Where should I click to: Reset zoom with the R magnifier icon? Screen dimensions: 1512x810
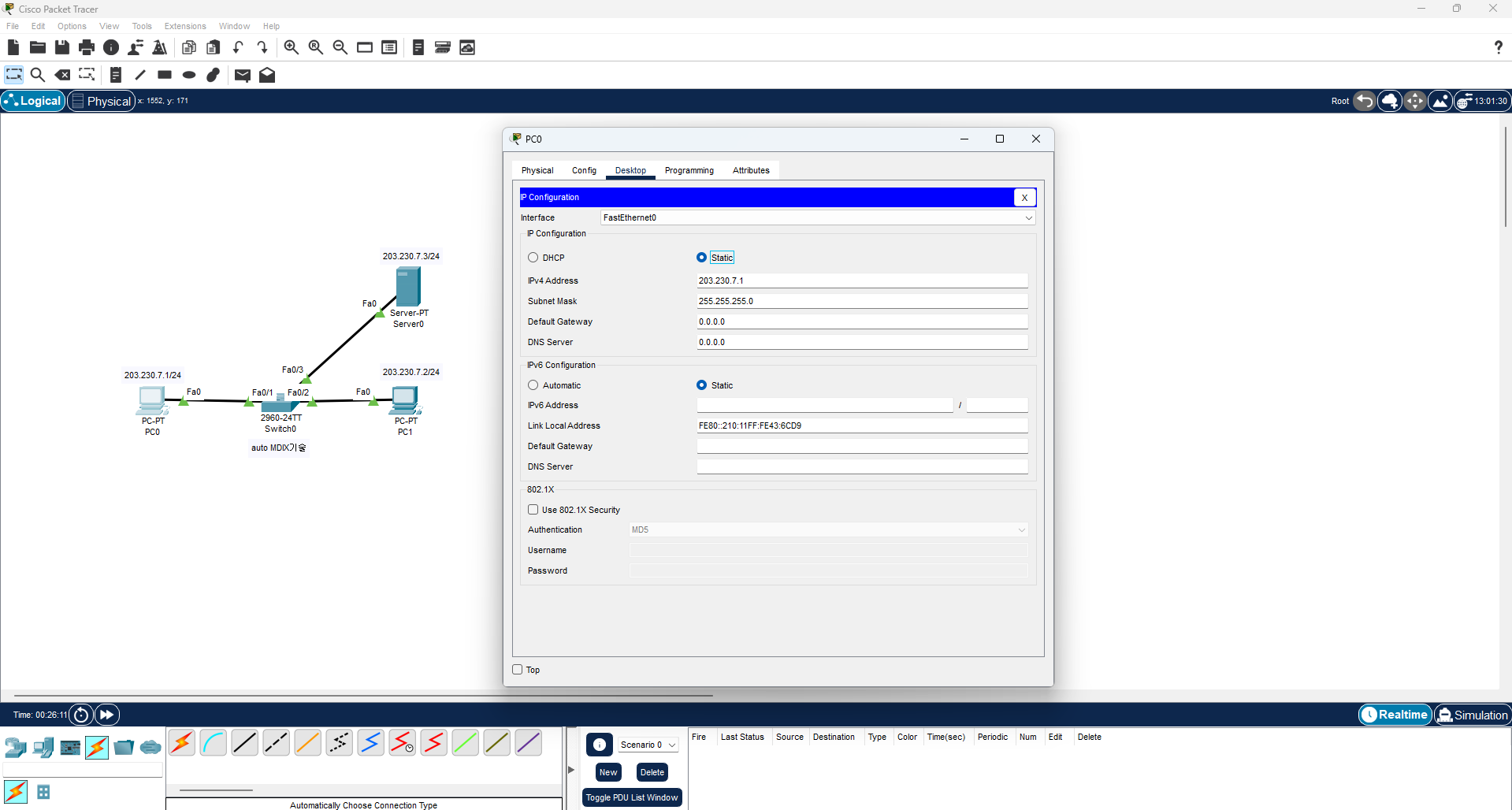point(316,47)
